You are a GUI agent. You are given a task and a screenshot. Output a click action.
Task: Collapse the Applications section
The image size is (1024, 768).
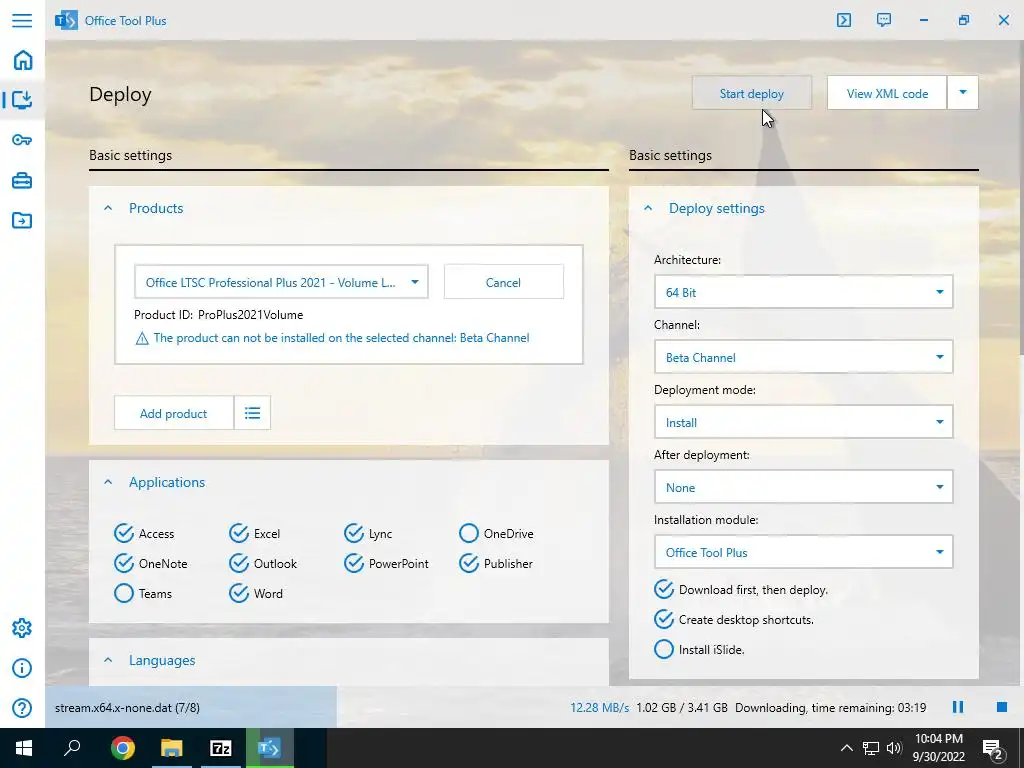108,482
